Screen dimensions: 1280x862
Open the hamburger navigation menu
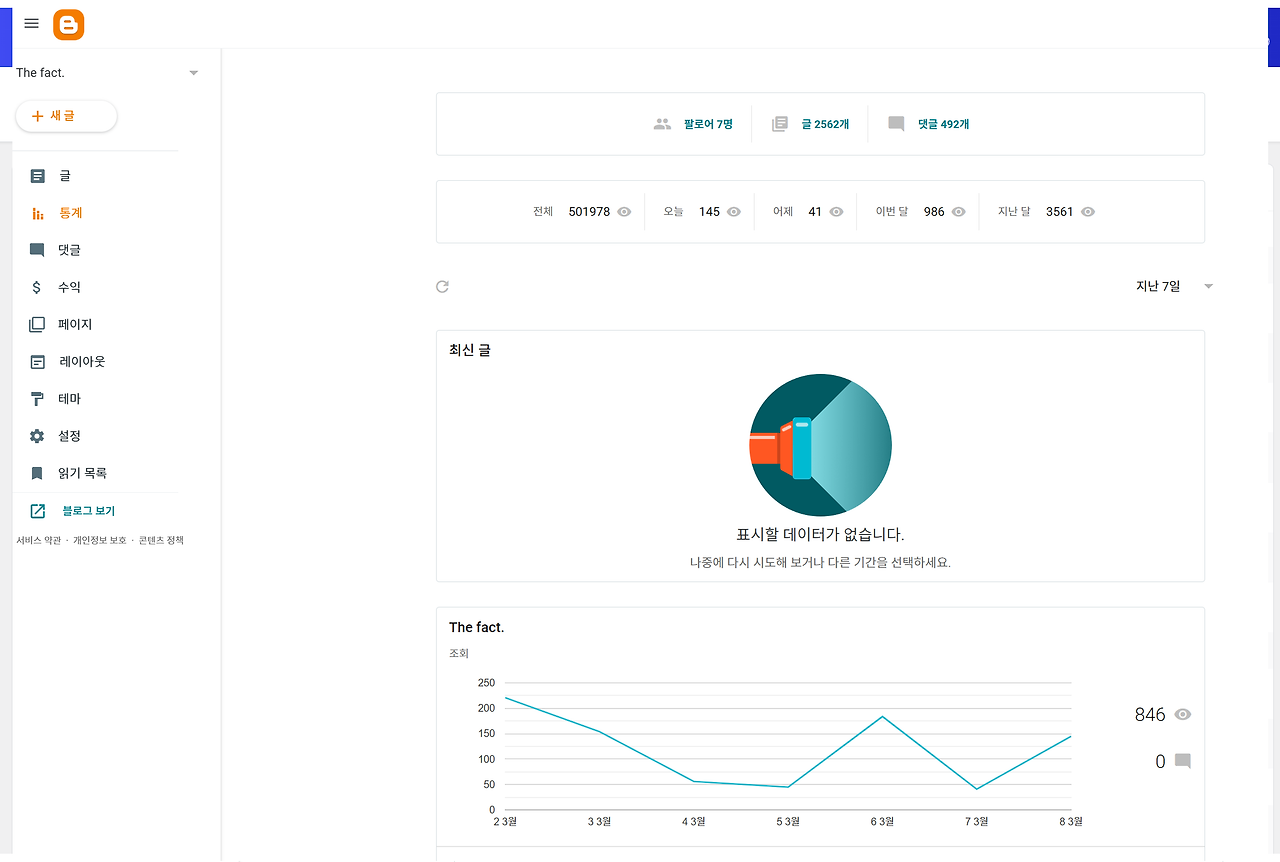(31, 22)
